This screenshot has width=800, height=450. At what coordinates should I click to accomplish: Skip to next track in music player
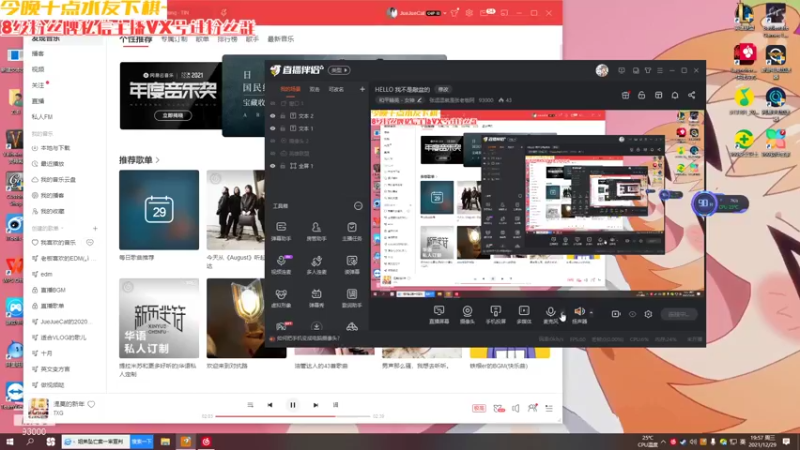click(x=316, y=405)
